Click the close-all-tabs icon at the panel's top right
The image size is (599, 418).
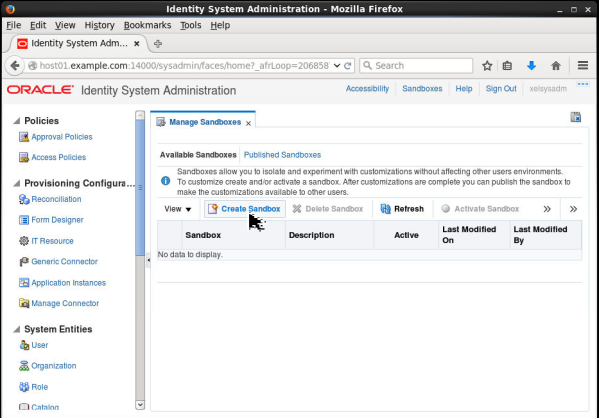pos(576,117)
